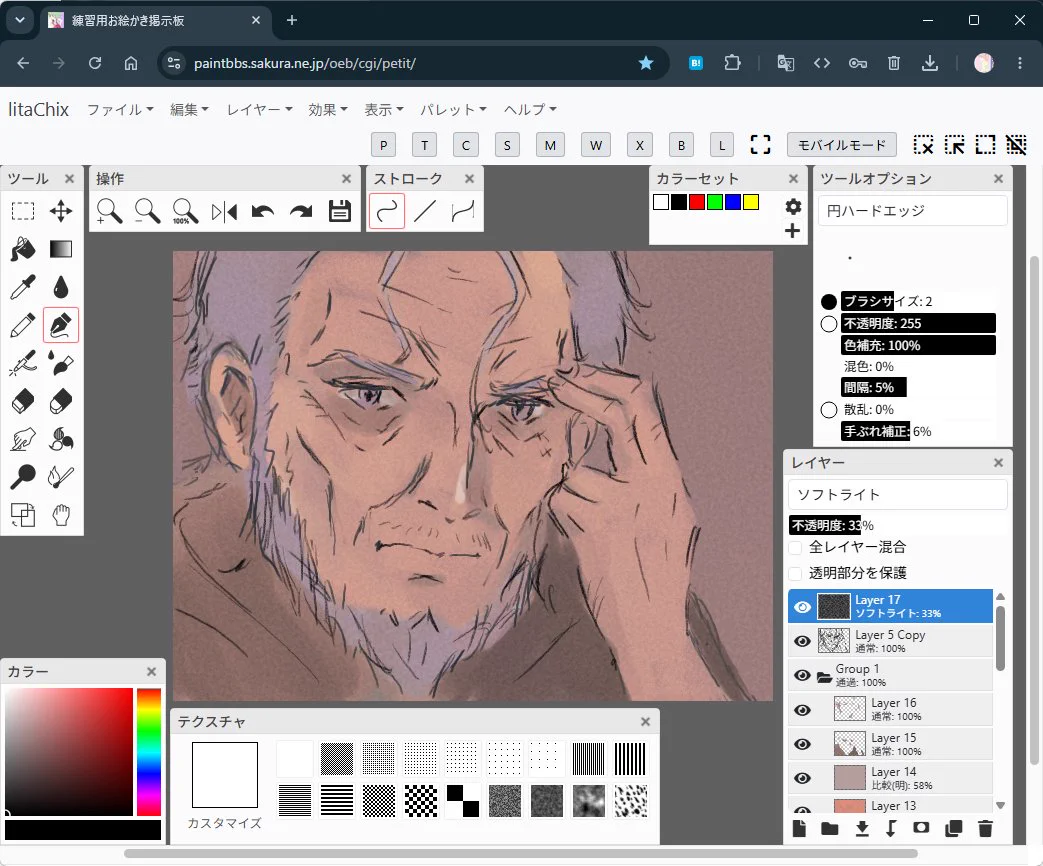The height and width of the screenshot is (866, 1043).
Task: Adjust the 不透明度: 255 slider
Action: (918, 324)
